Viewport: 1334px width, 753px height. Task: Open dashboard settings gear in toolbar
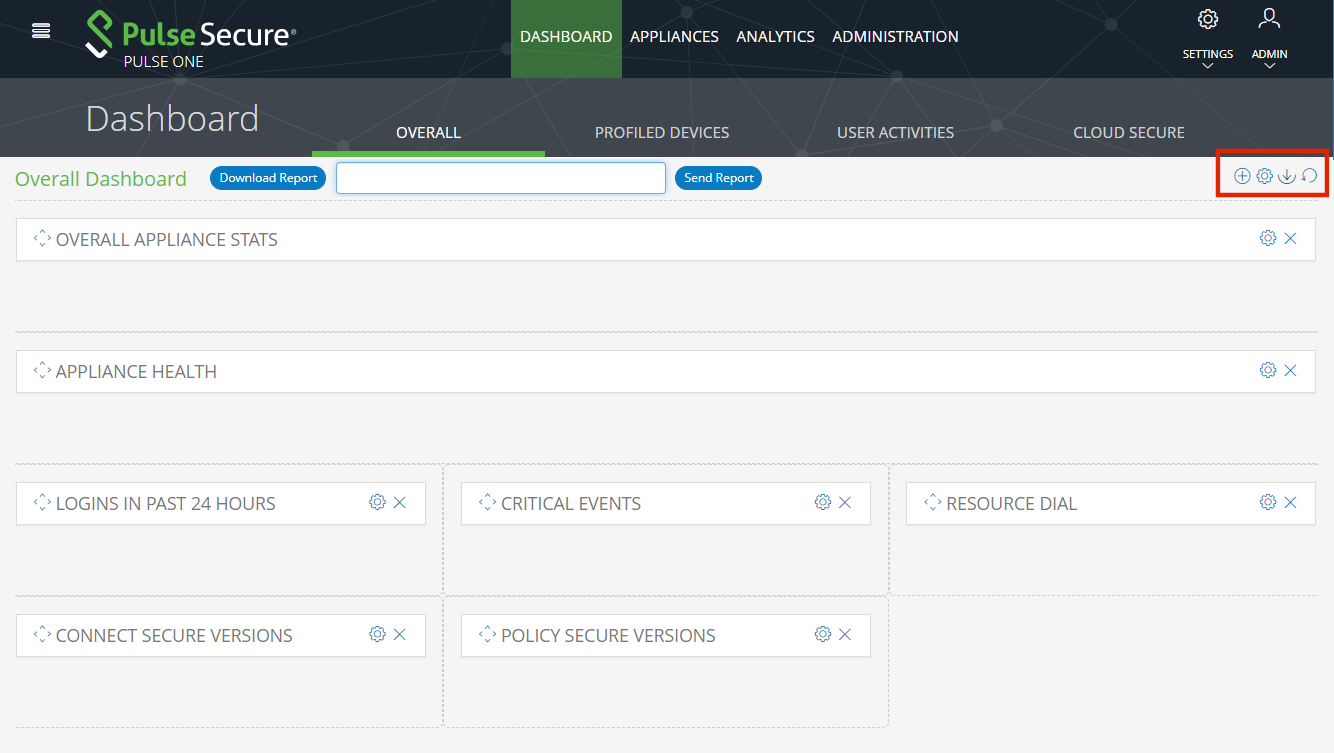(1264, 176)
